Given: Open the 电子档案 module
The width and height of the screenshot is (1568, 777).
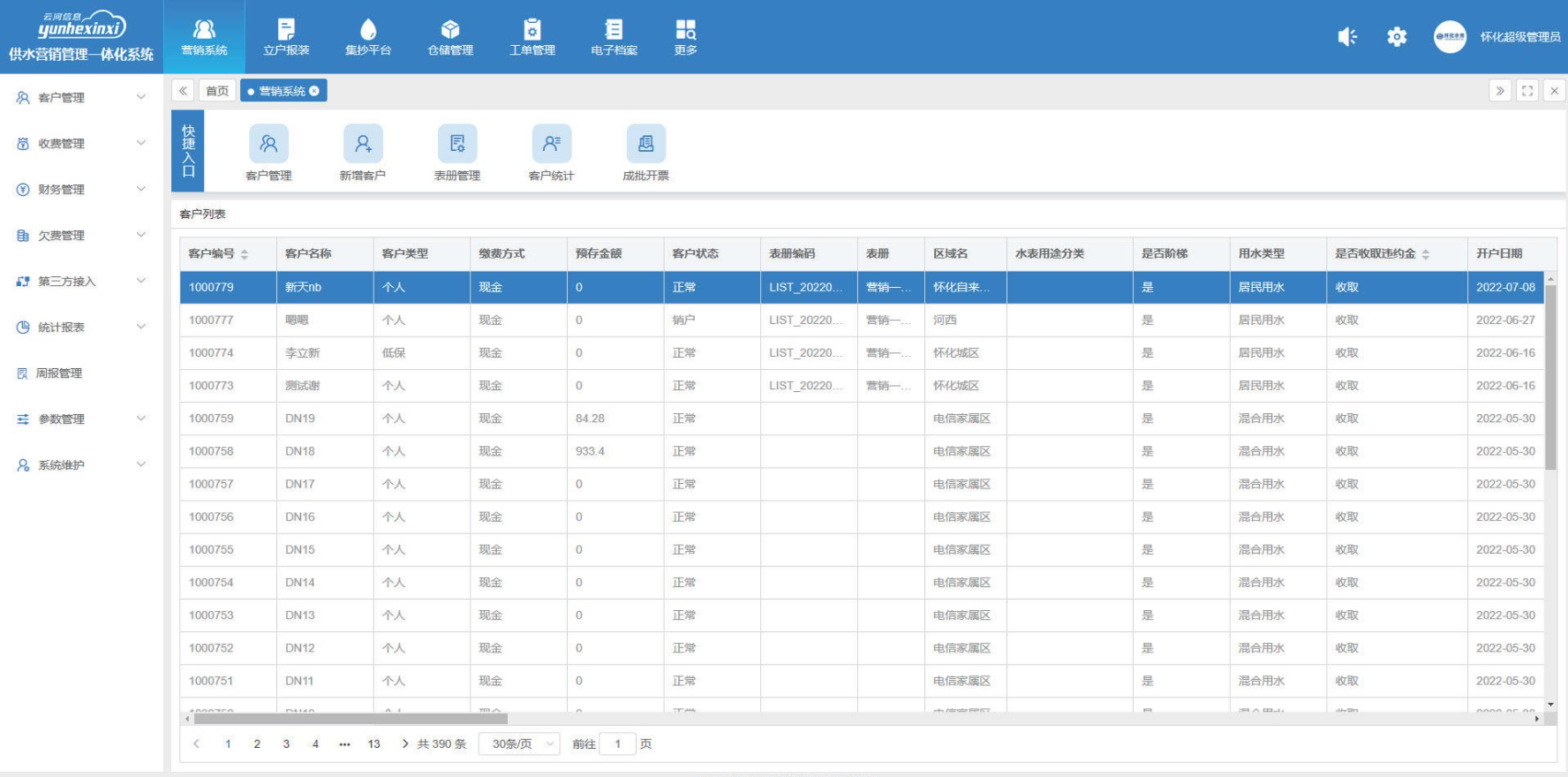Looking at the screenshot, I should 614,37.
